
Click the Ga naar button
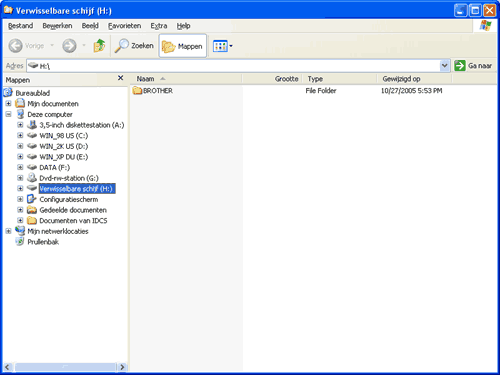pos(474,66)
